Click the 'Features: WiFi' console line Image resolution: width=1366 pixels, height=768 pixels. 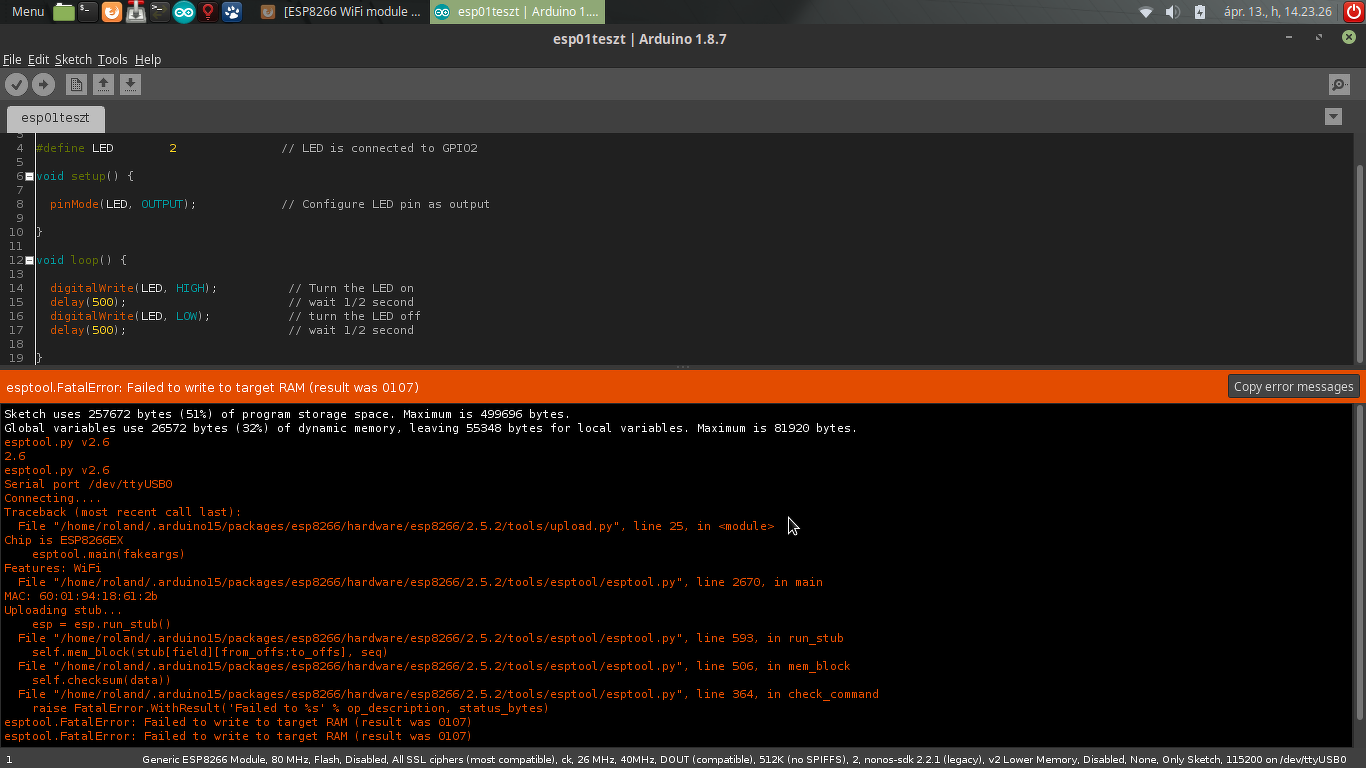[53, 568]
